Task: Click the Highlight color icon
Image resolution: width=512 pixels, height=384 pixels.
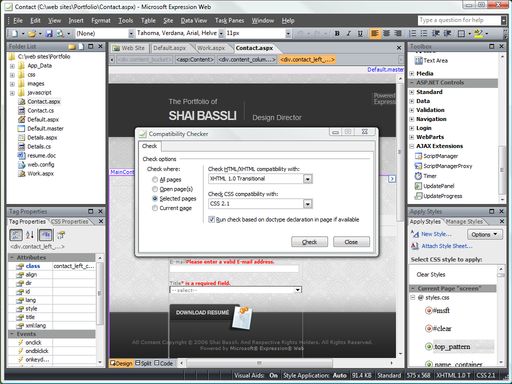Action: tap(479, 33)
